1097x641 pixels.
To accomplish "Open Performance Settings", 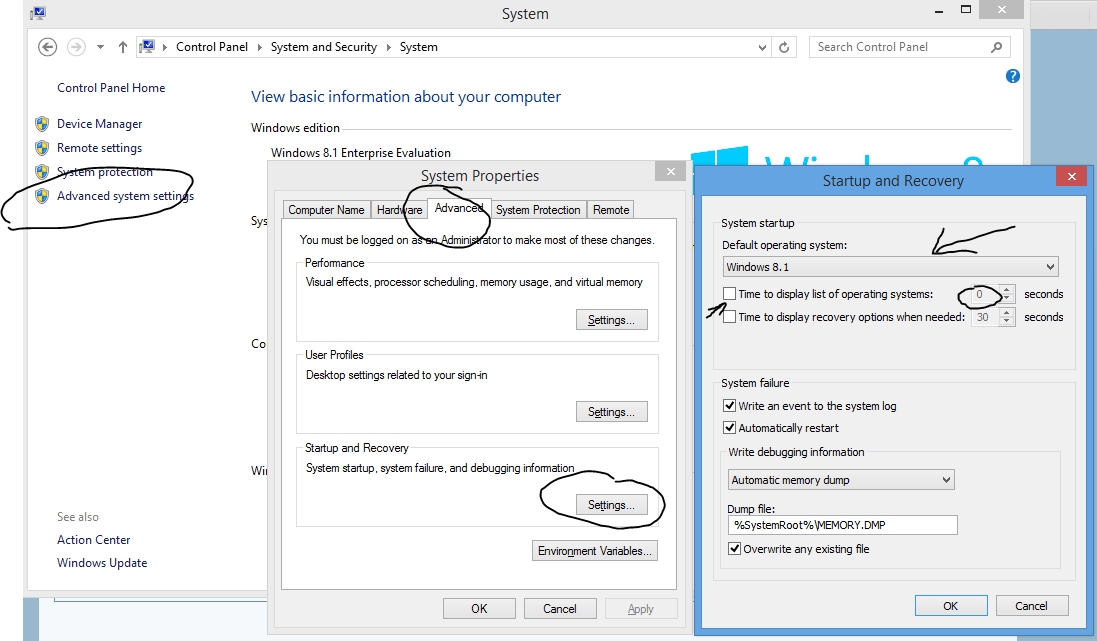I will click(x=611, y=320).
